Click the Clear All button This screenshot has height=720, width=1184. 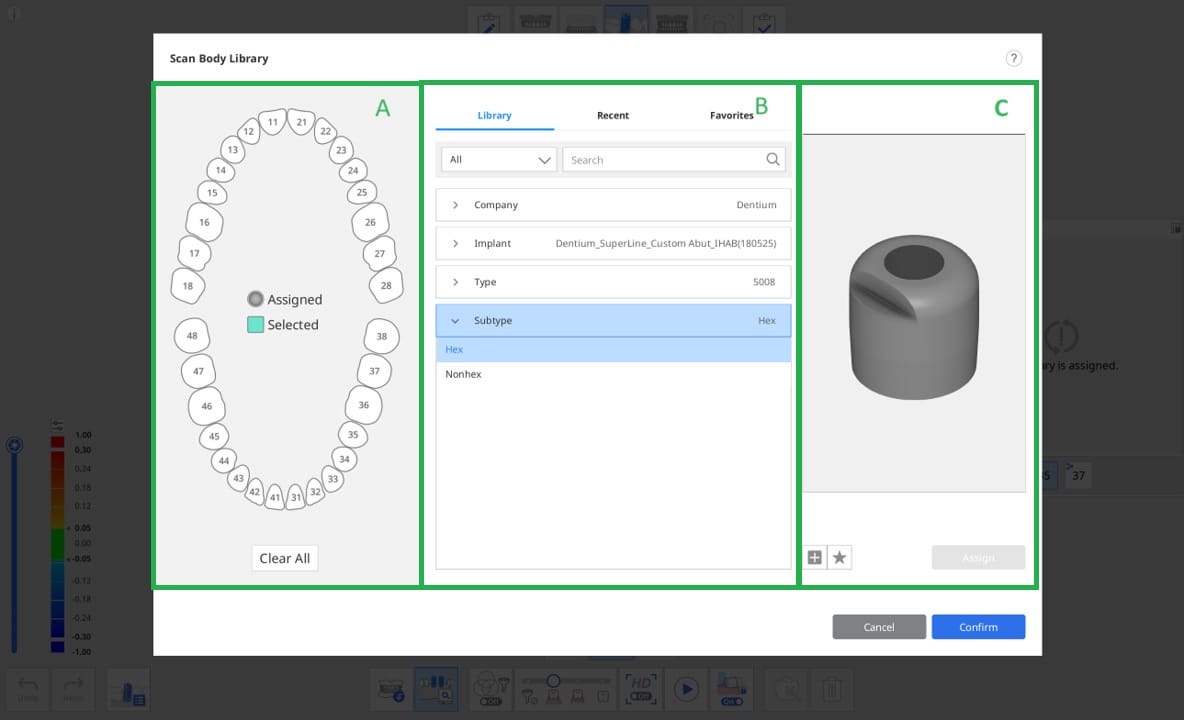click(285, 558)
